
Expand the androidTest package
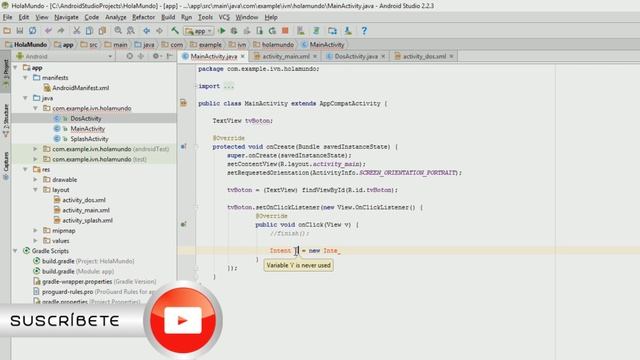point(36,149)
